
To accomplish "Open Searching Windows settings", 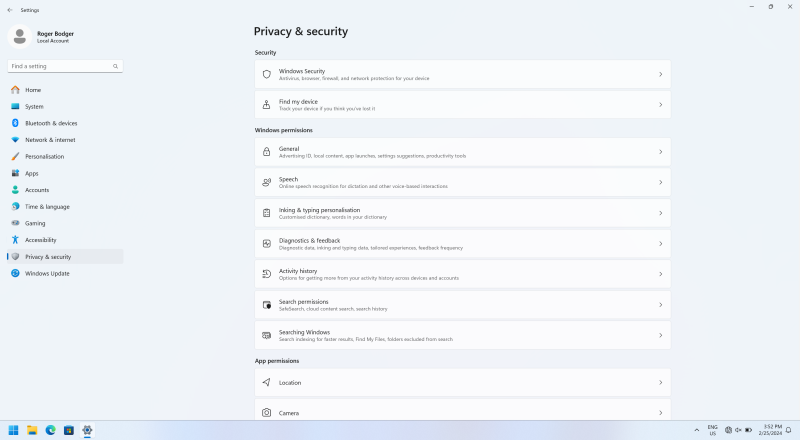I will click(462, 335).
